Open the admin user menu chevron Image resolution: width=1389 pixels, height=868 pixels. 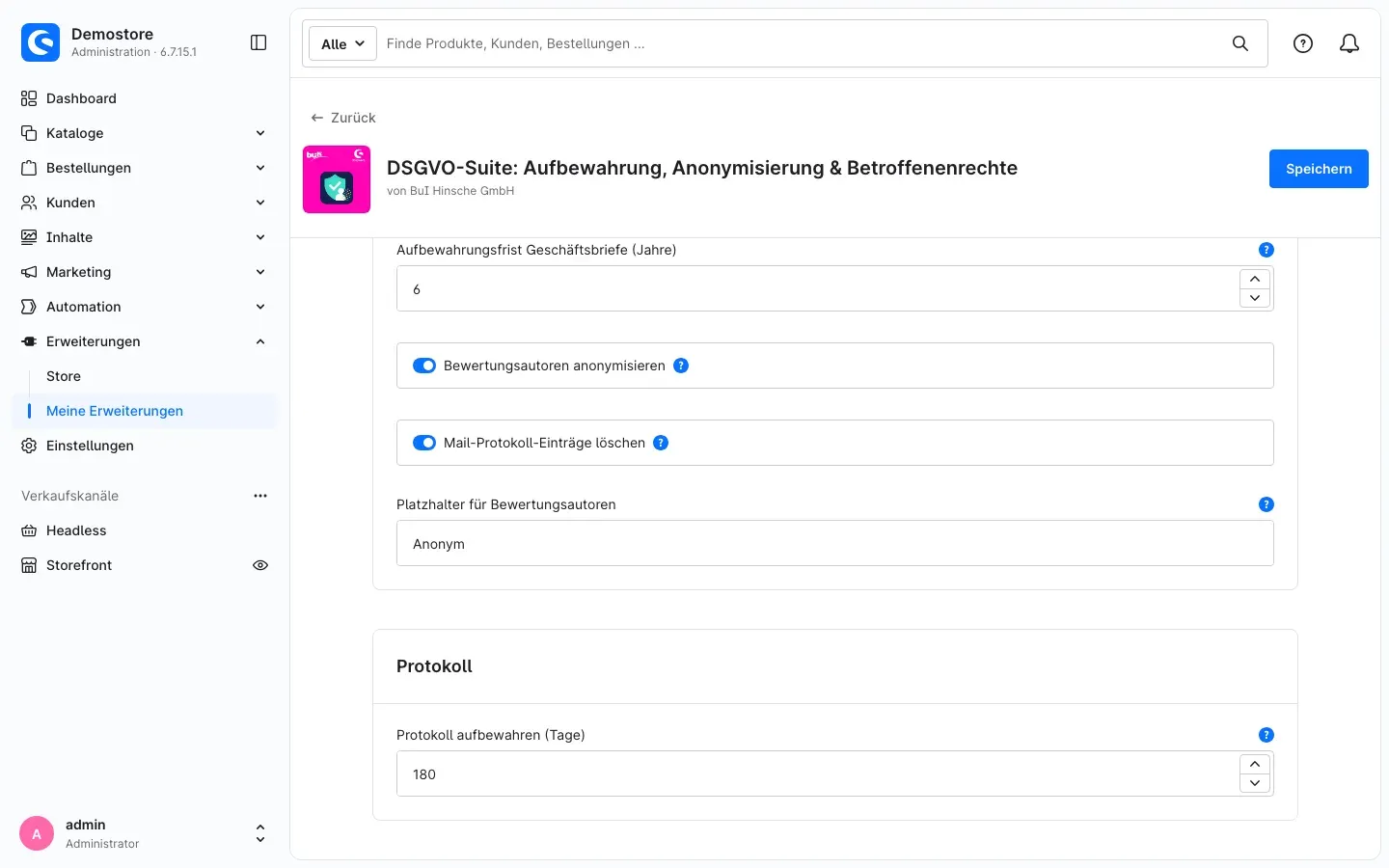point(260,834)
